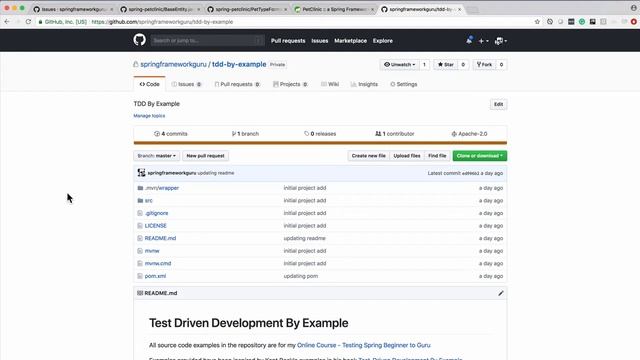
Task: Click the watchers count number
Action: [x=424, y=64]
